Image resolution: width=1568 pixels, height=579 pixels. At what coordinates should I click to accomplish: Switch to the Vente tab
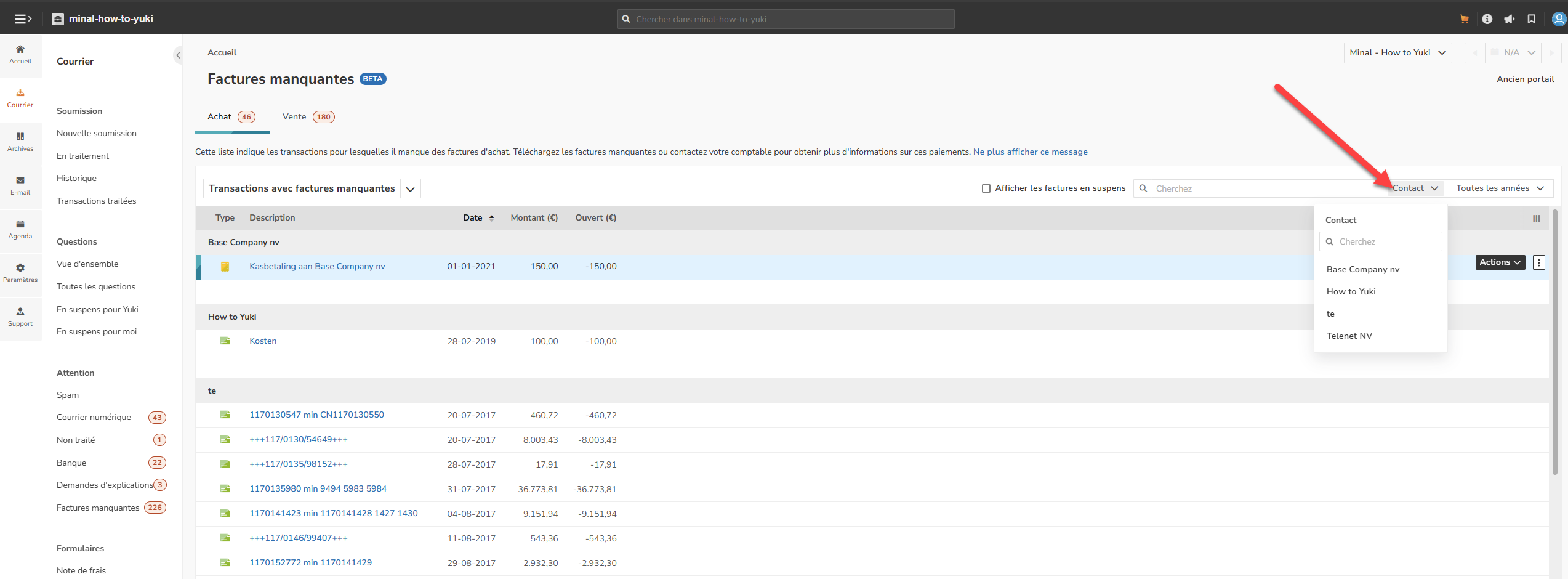pyautogui.click(x=308, y=117)
